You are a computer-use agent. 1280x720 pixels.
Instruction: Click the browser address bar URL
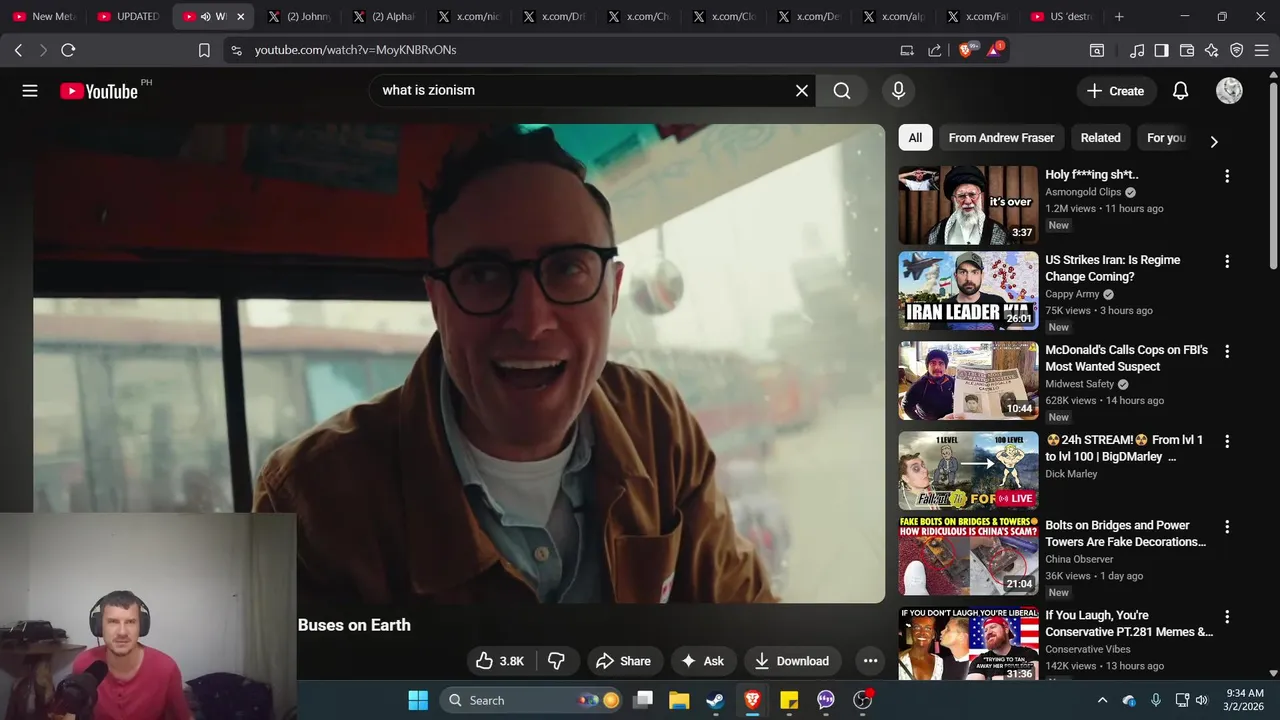coord(355,50)
